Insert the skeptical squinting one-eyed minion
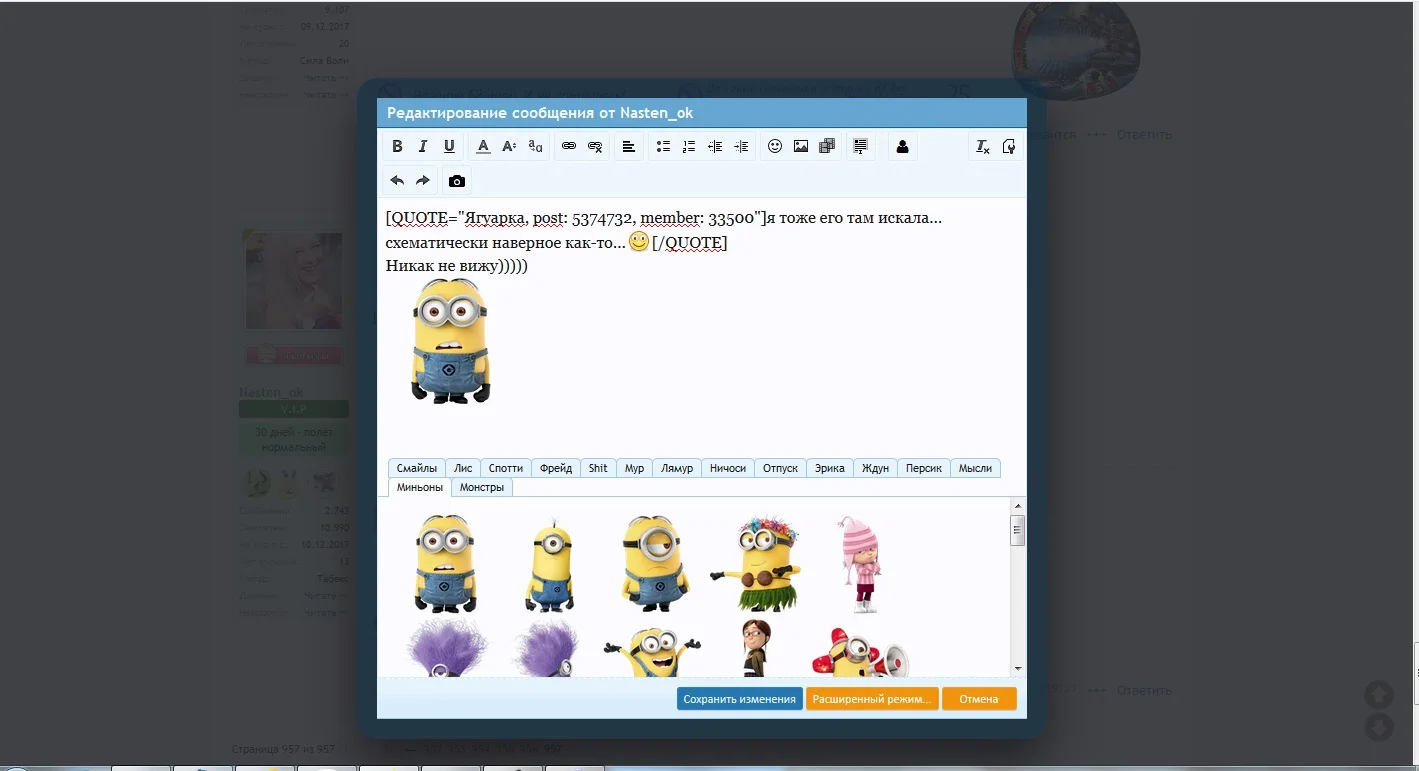1419x771 pixels. tap(654, 563)
